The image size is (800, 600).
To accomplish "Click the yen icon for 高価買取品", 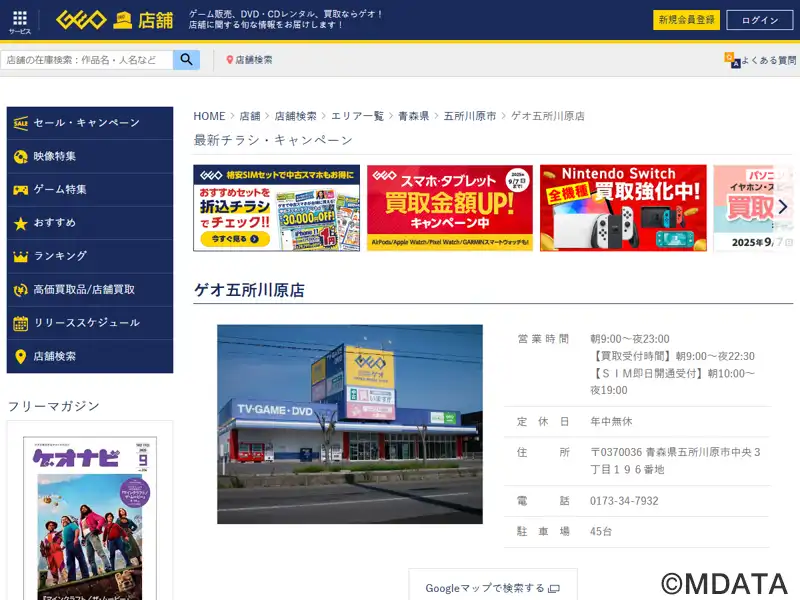I will click(20, 290).
